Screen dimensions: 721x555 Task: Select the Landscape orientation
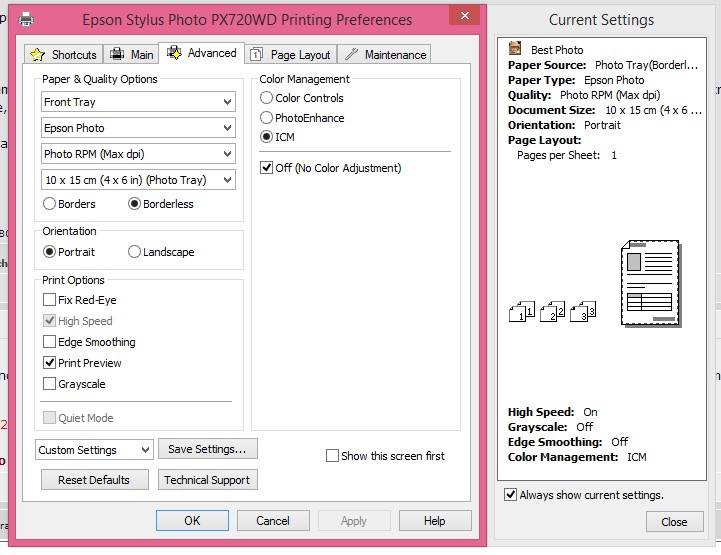tap(135, 252)
